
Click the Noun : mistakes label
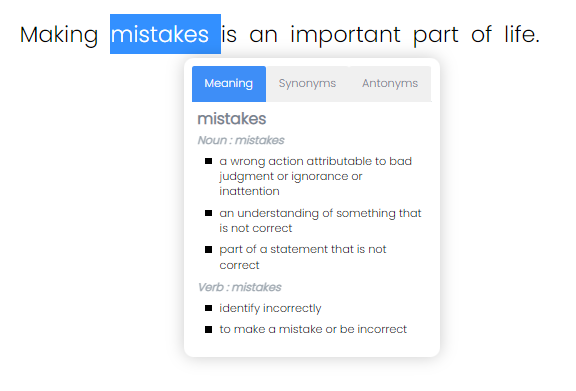pyautogui.click(x=241, y=140)
